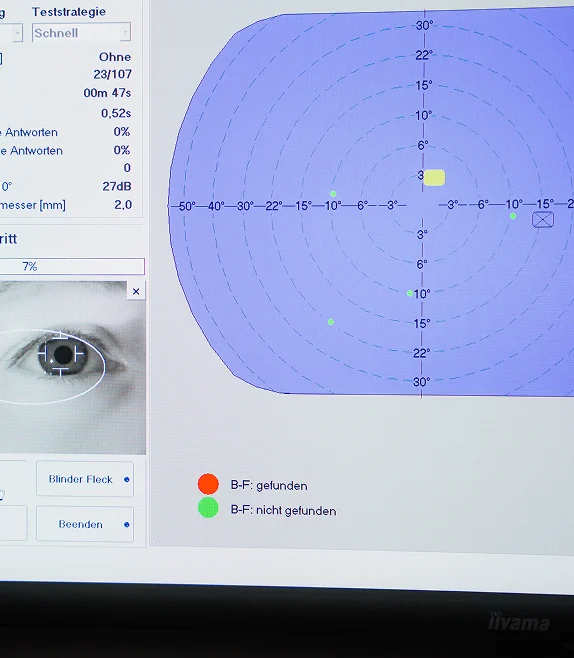Click the B-F: gefunden legend text
Viewport: 574px width, 658px height.
pos(269,486)
